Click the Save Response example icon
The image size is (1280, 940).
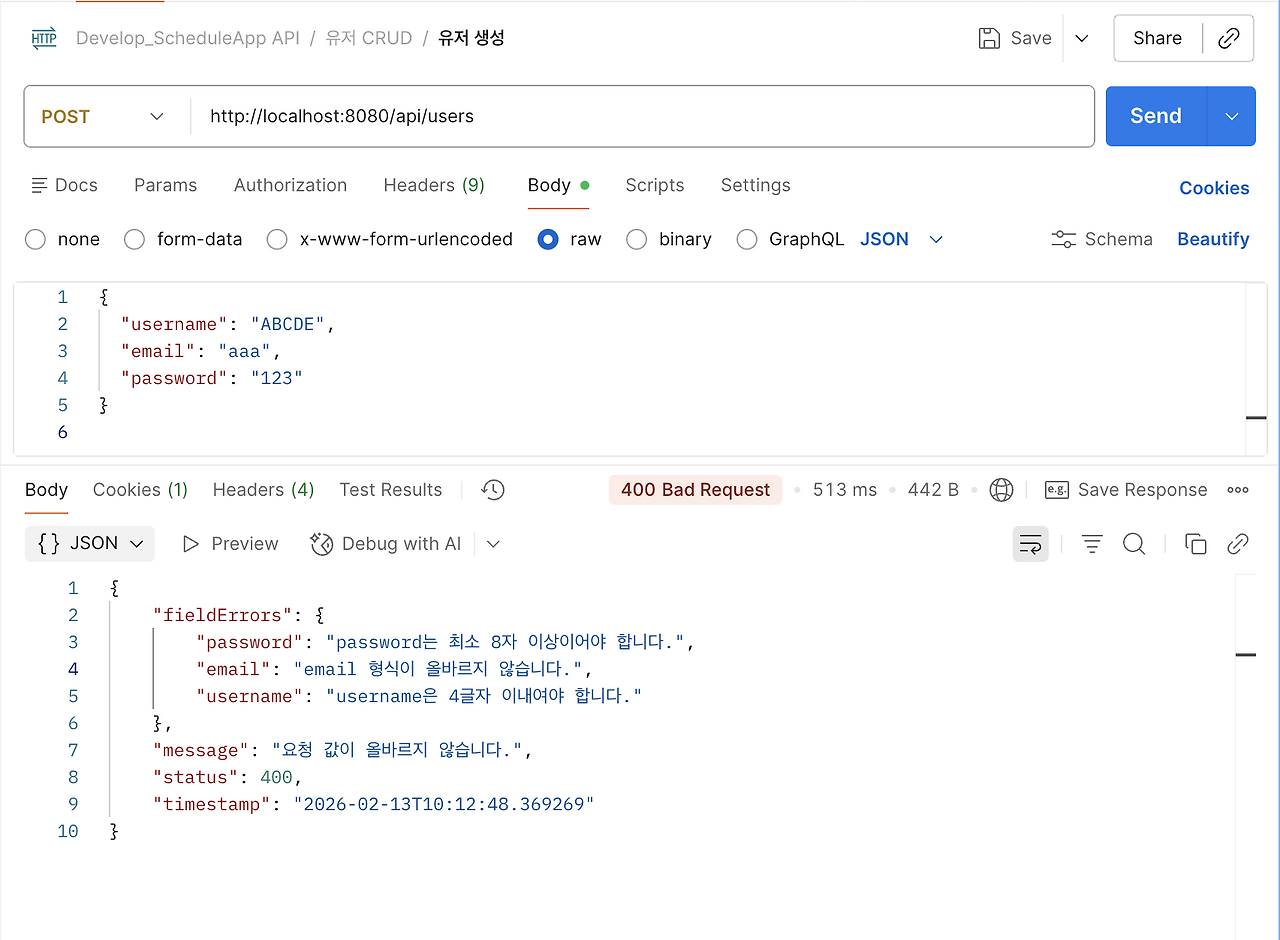tap(1056, 490)
